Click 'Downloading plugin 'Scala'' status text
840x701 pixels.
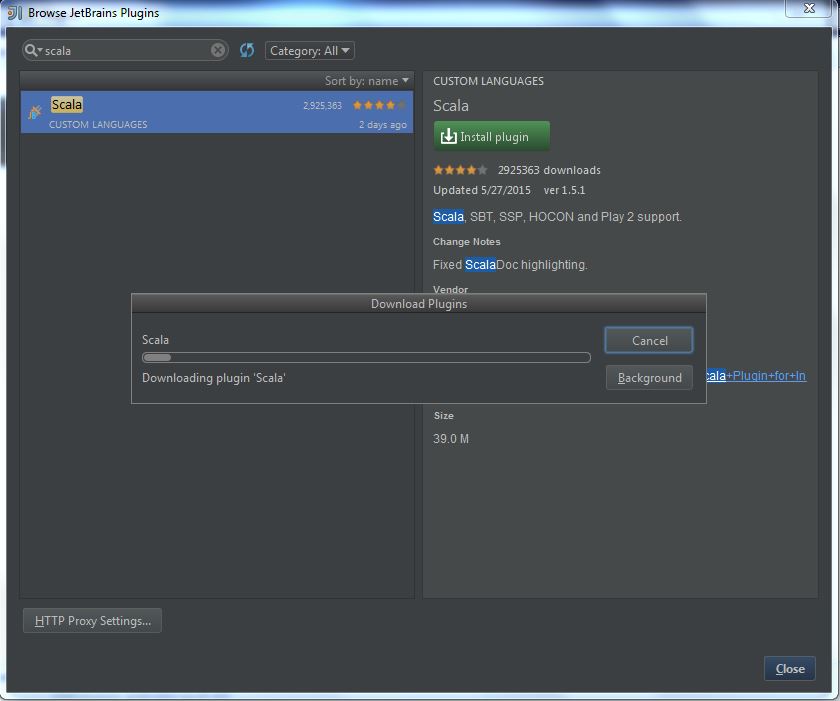point(214,378)
